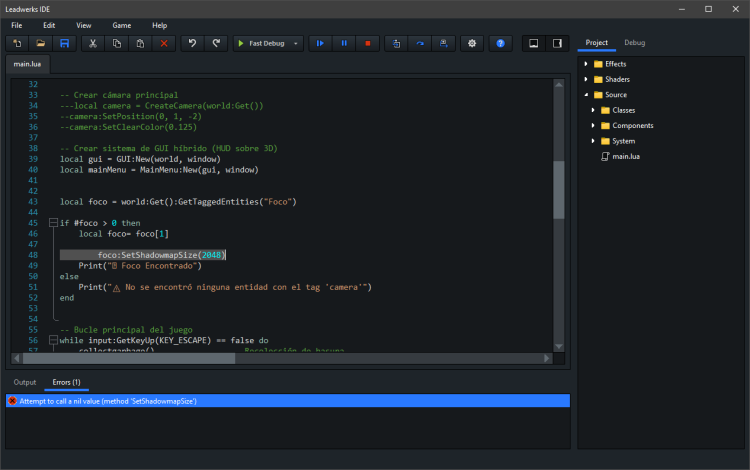Open settings with the gear icon

[x=472, y=44]
